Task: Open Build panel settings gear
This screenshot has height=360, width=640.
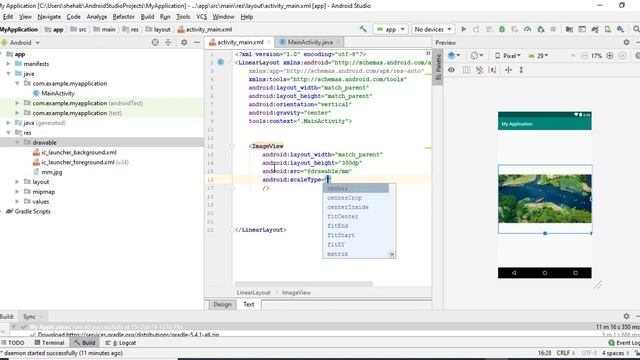Action: pyautogui.click(x=626, y=316)
